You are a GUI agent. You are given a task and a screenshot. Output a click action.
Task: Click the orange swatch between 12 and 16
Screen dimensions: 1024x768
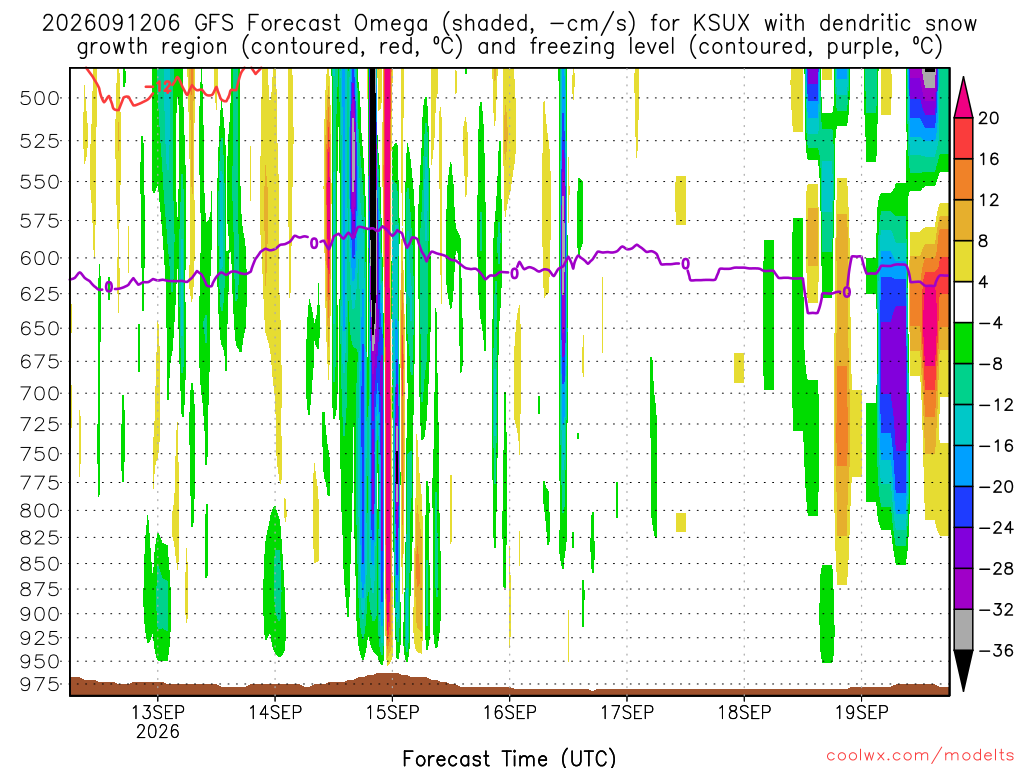[x=963, y=179]
